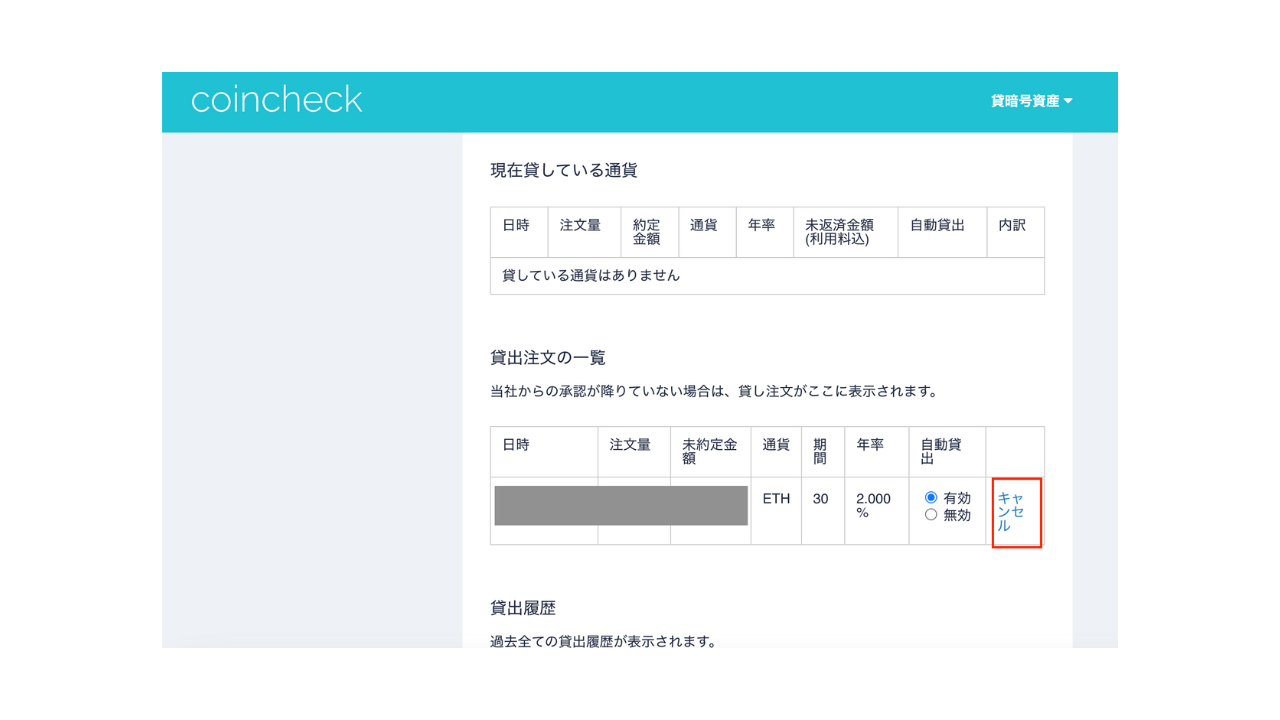Image resolution: width=1280 pixels, height=720 pixels.
Task: Click the 30 day period cell
Action: coord(822,497)
